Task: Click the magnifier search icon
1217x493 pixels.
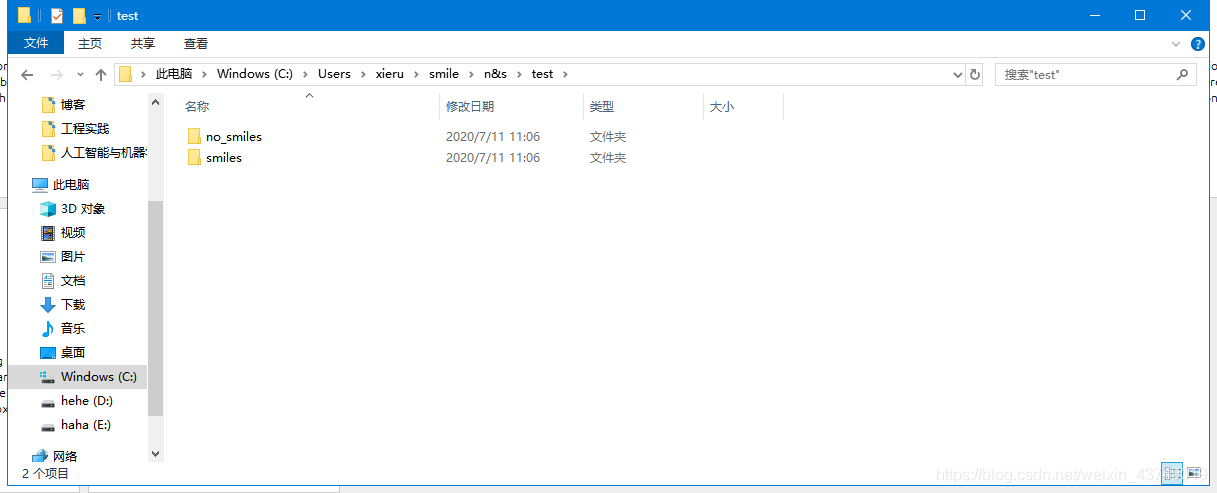Action: 1182,75
